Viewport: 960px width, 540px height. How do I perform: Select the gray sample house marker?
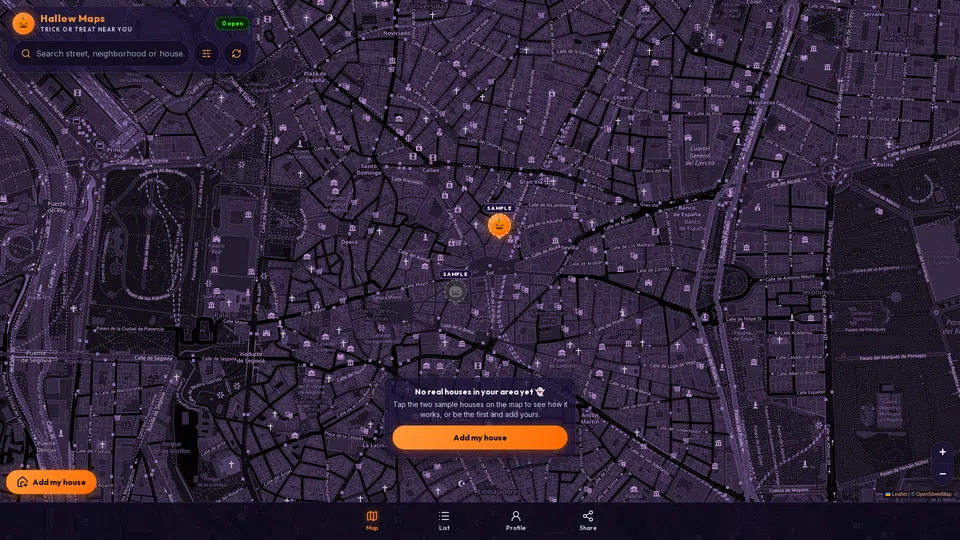pyautogui.click(x=456, y=292)
